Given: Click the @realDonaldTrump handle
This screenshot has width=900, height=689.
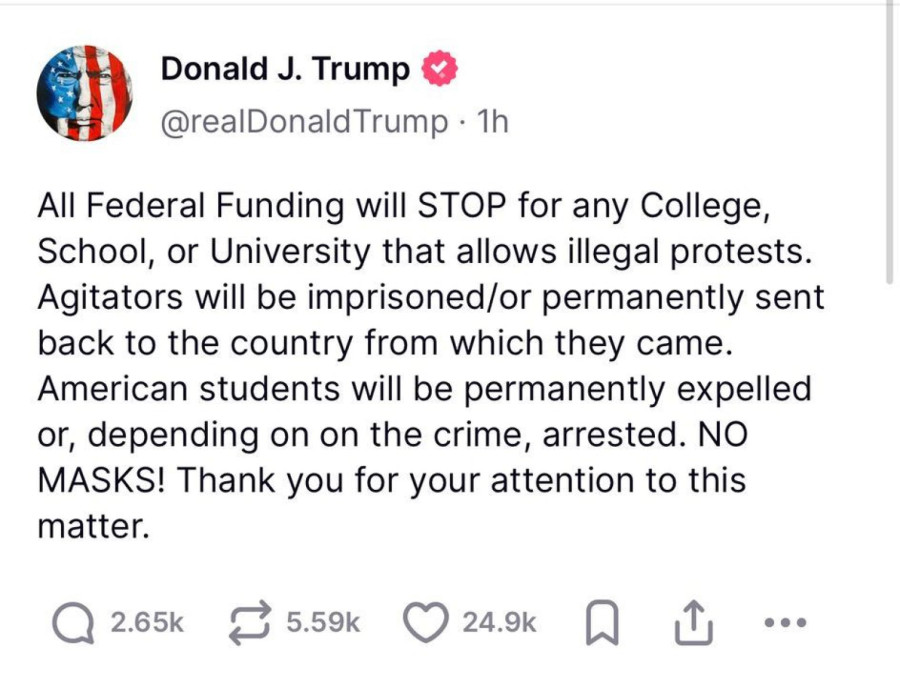Looking at the screenshot, I should 304,122.
